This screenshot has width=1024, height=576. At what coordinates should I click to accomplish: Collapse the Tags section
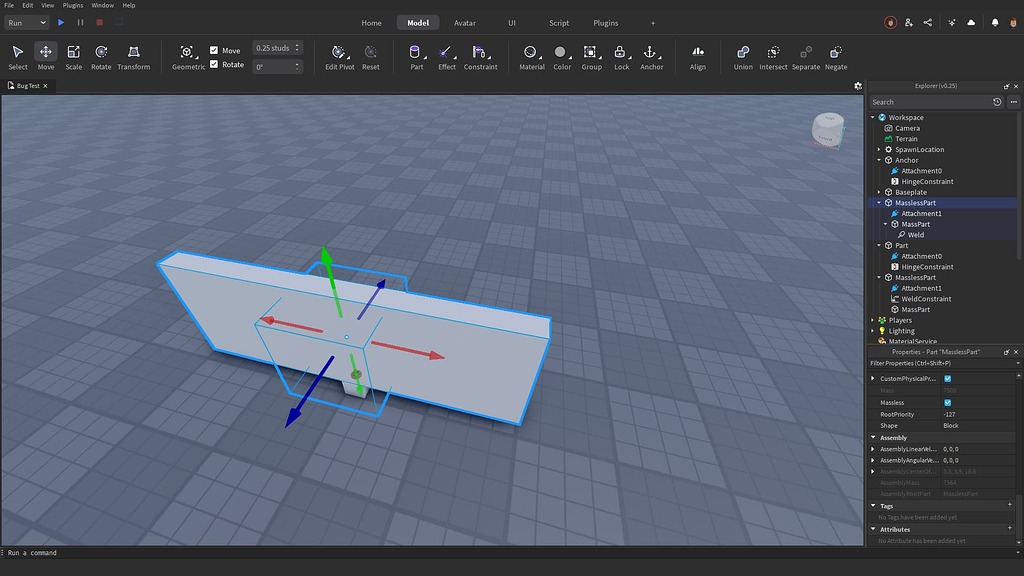pos(873,505)
